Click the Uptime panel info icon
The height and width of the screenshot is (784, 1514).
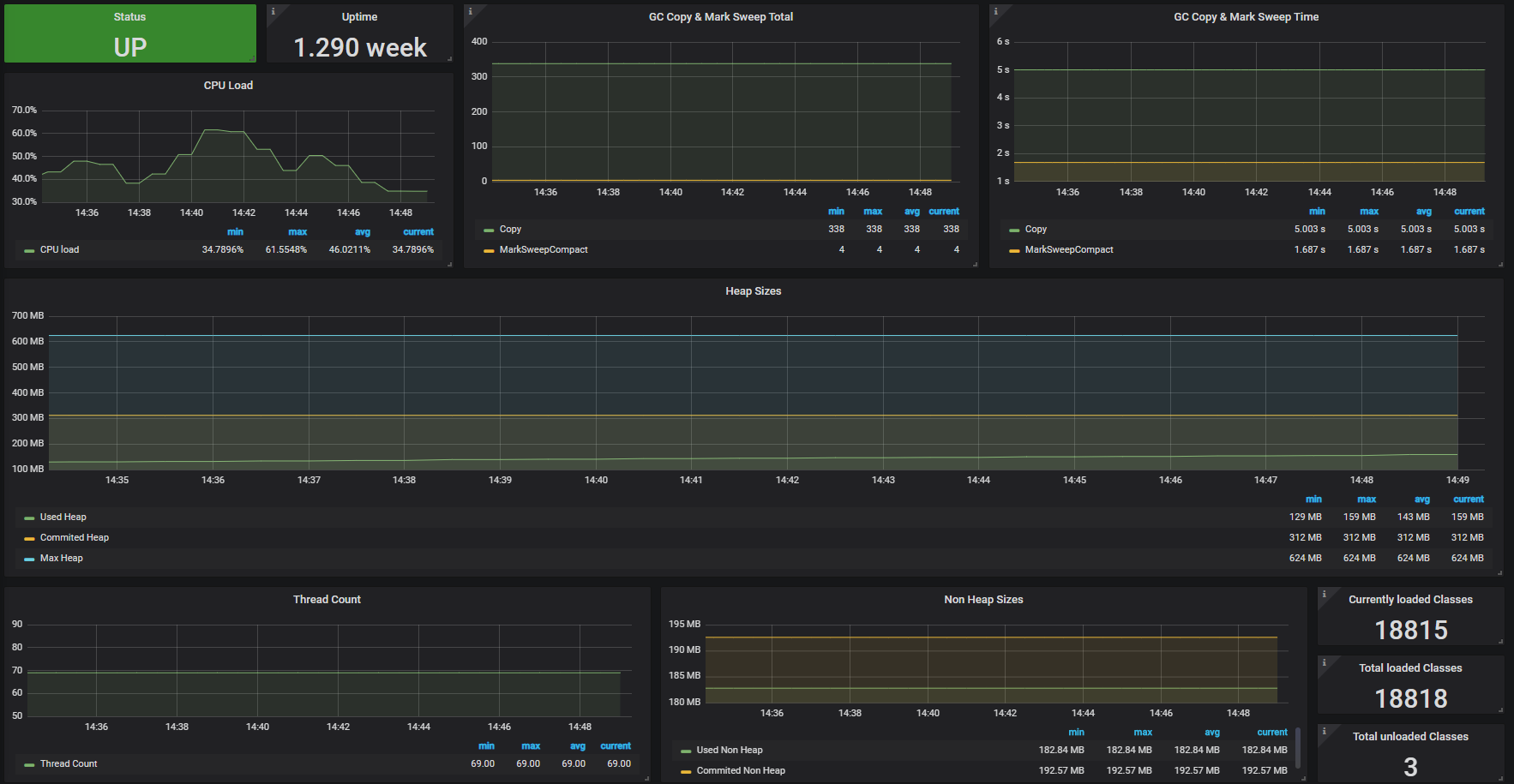pyautogui.click(x=273, y=11)
